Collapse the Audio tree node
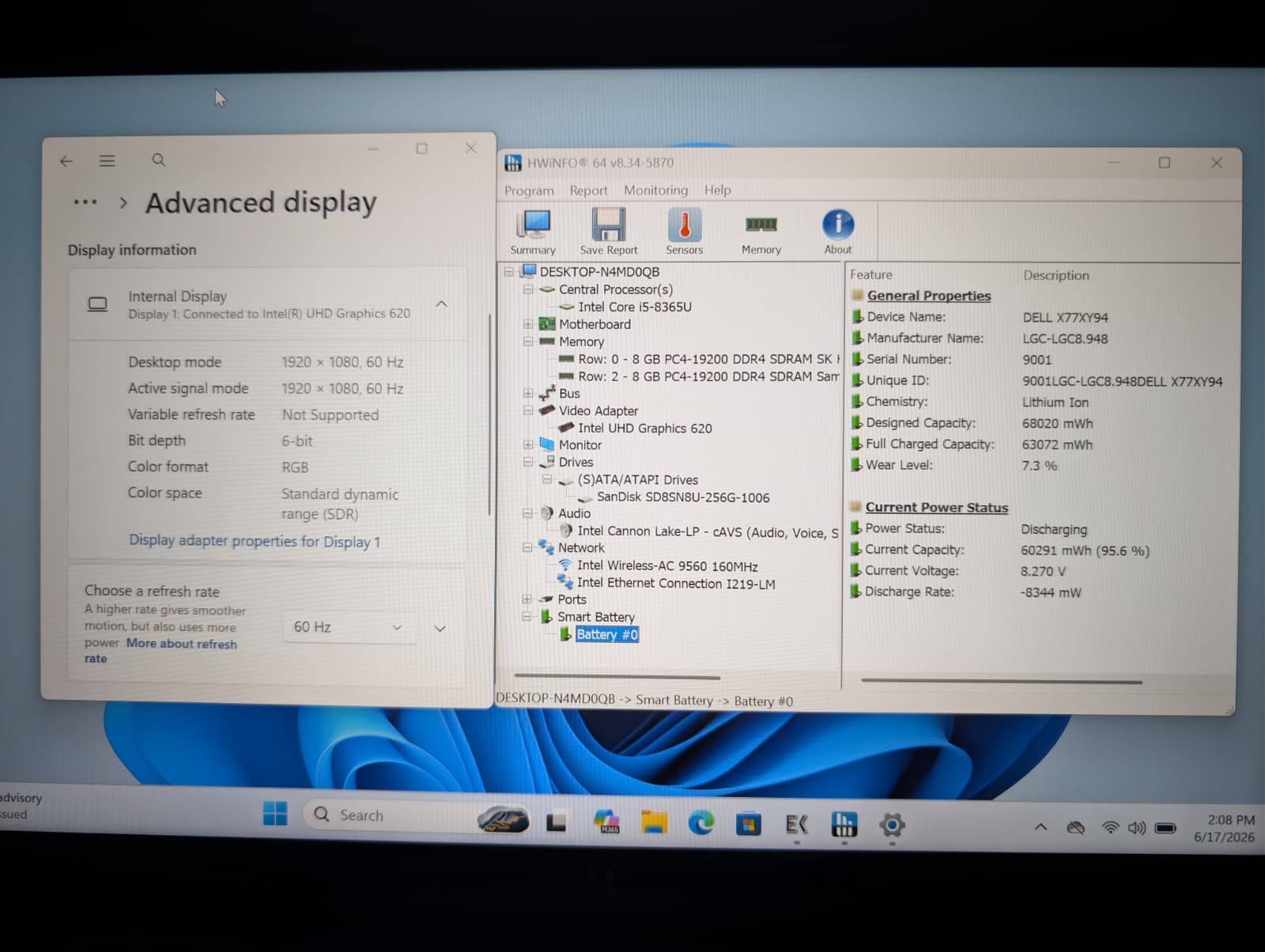This screenshot has height=952, width=1265. 527,513
